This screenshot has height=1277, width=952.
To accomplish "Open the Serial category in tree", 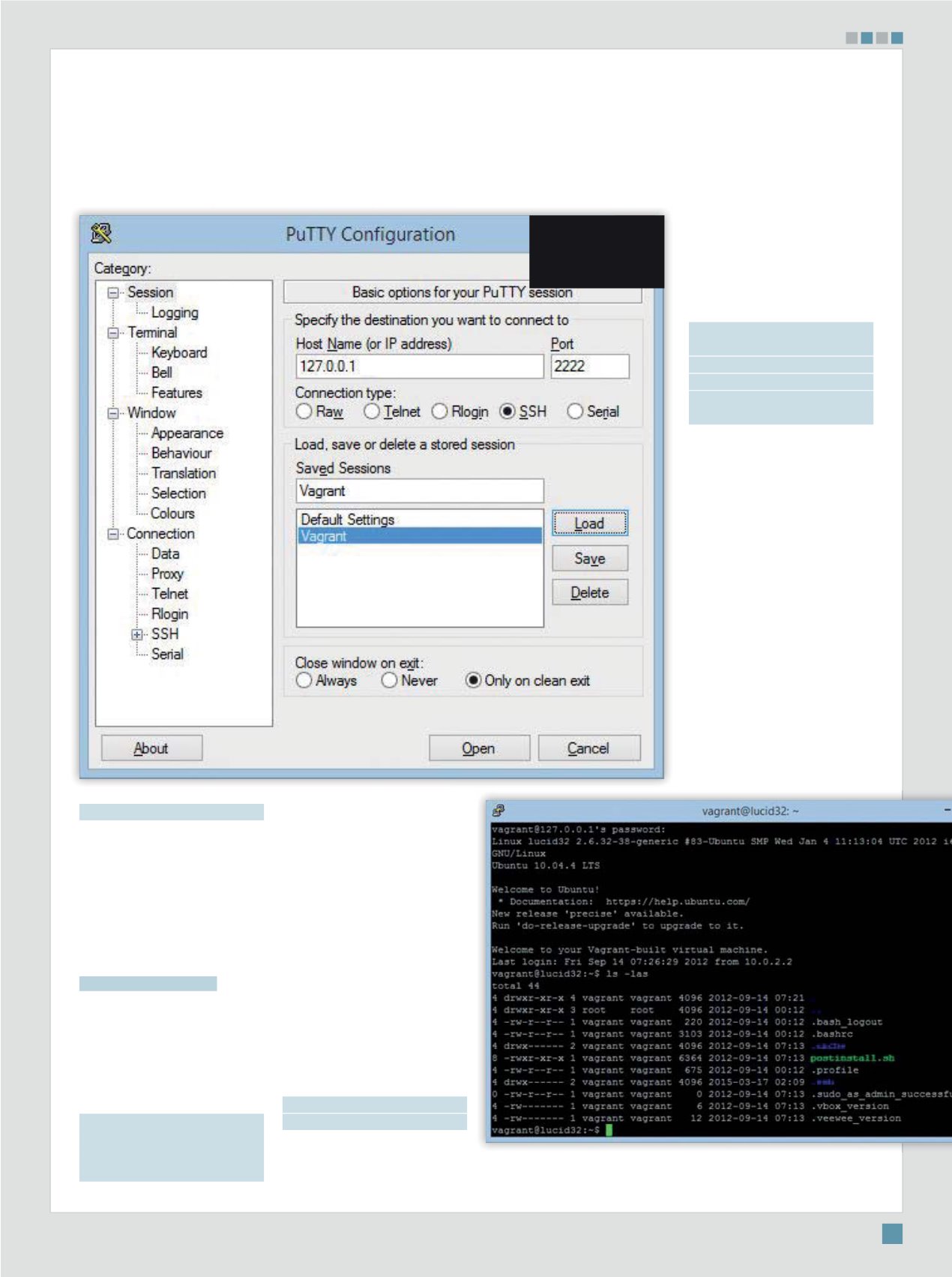I will 167,655.
